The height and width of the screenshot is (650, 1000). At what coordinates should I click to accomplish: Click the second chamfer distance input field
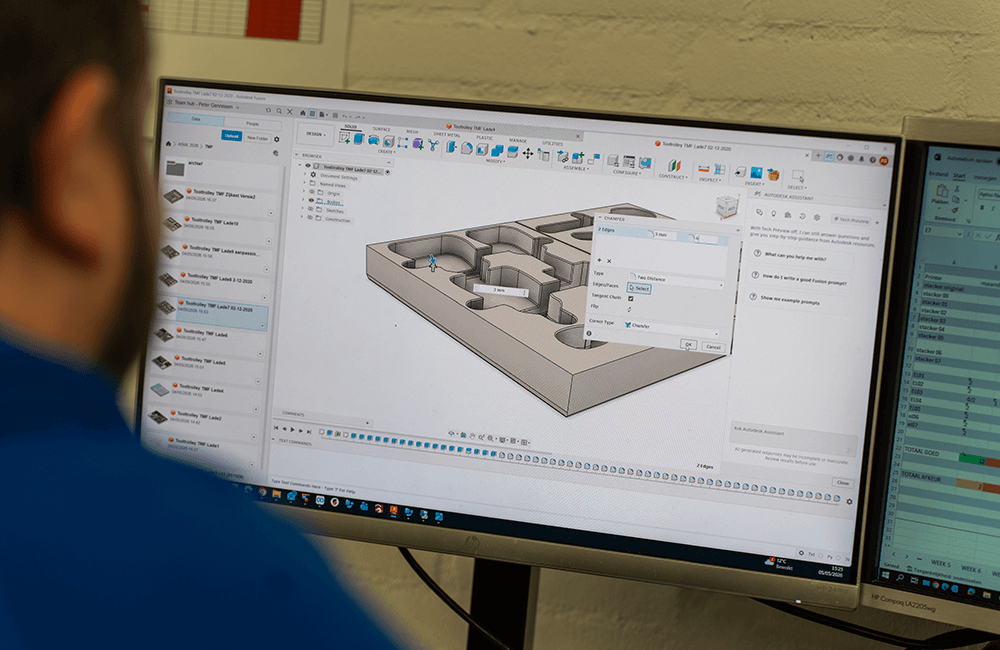[x=705, y=239]
